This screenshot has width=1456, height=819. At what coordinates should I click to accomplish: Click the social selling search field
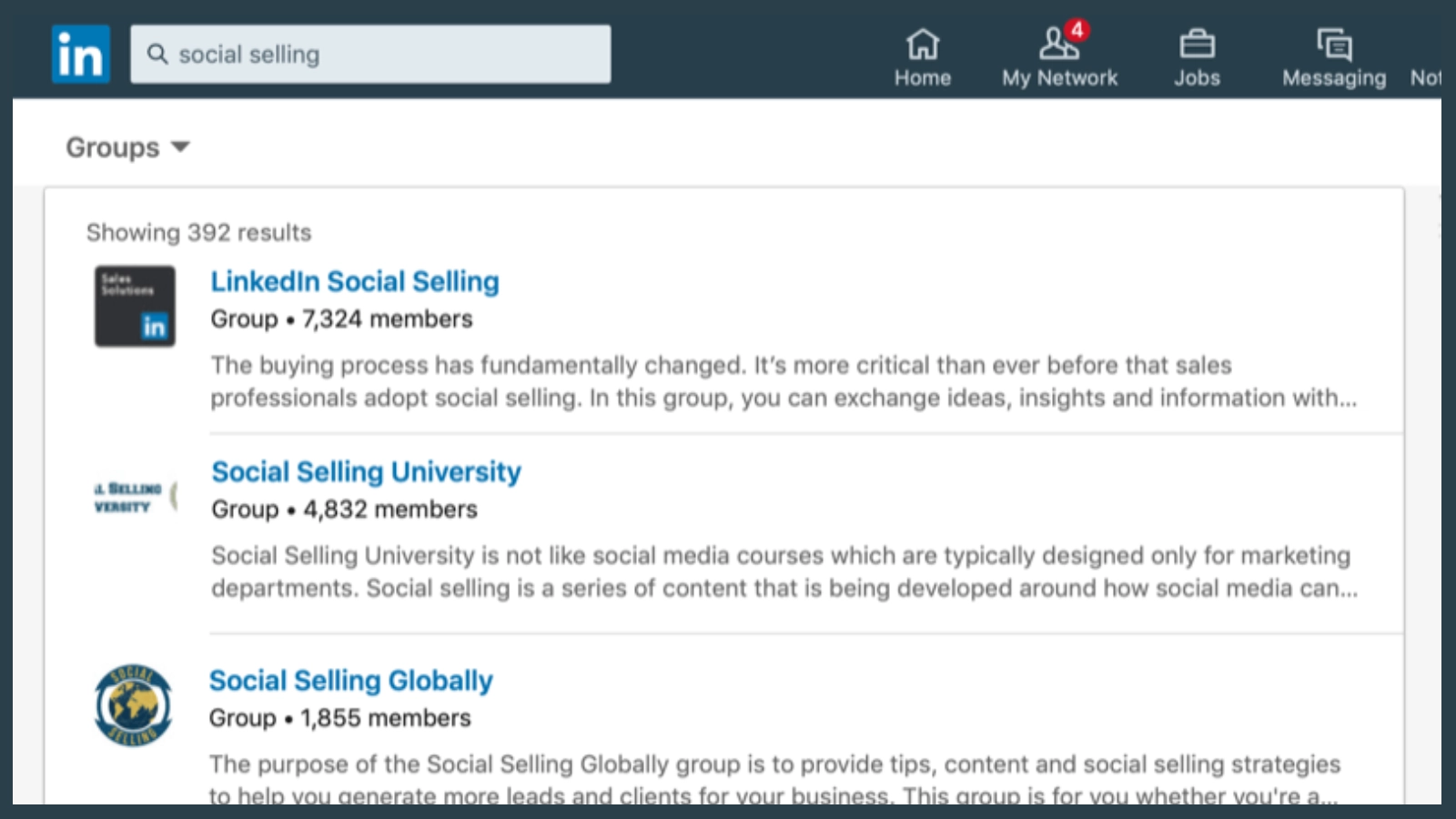pos(370,54)
